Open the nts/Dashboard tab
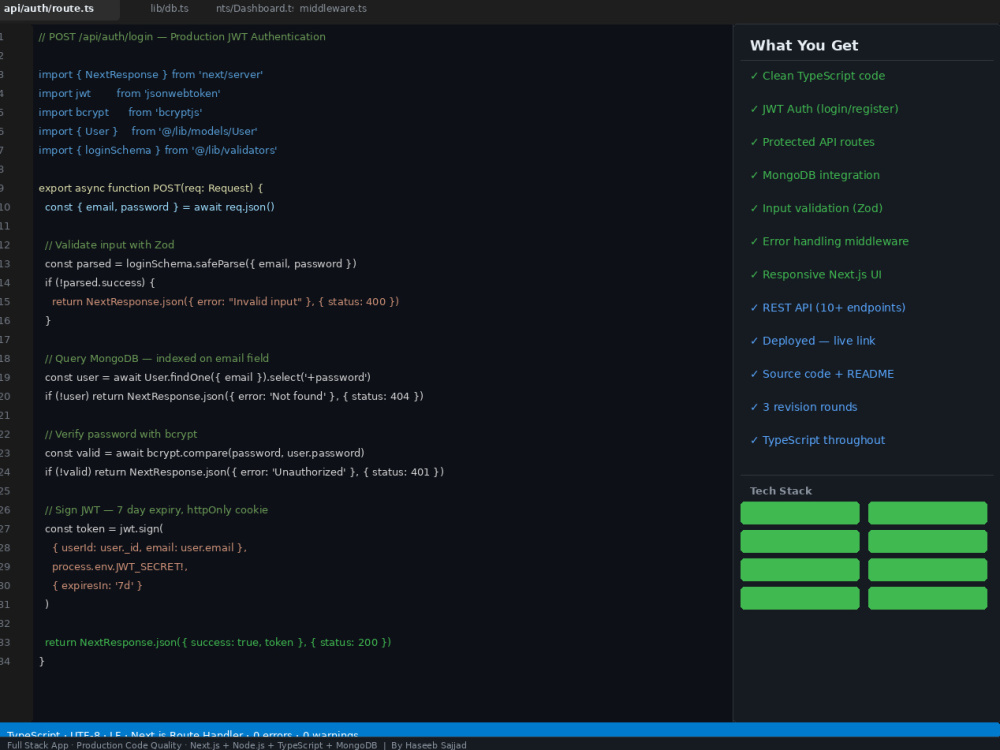Image resolution: width=1000 pixels, height=750 pixels. click(254, 8)
